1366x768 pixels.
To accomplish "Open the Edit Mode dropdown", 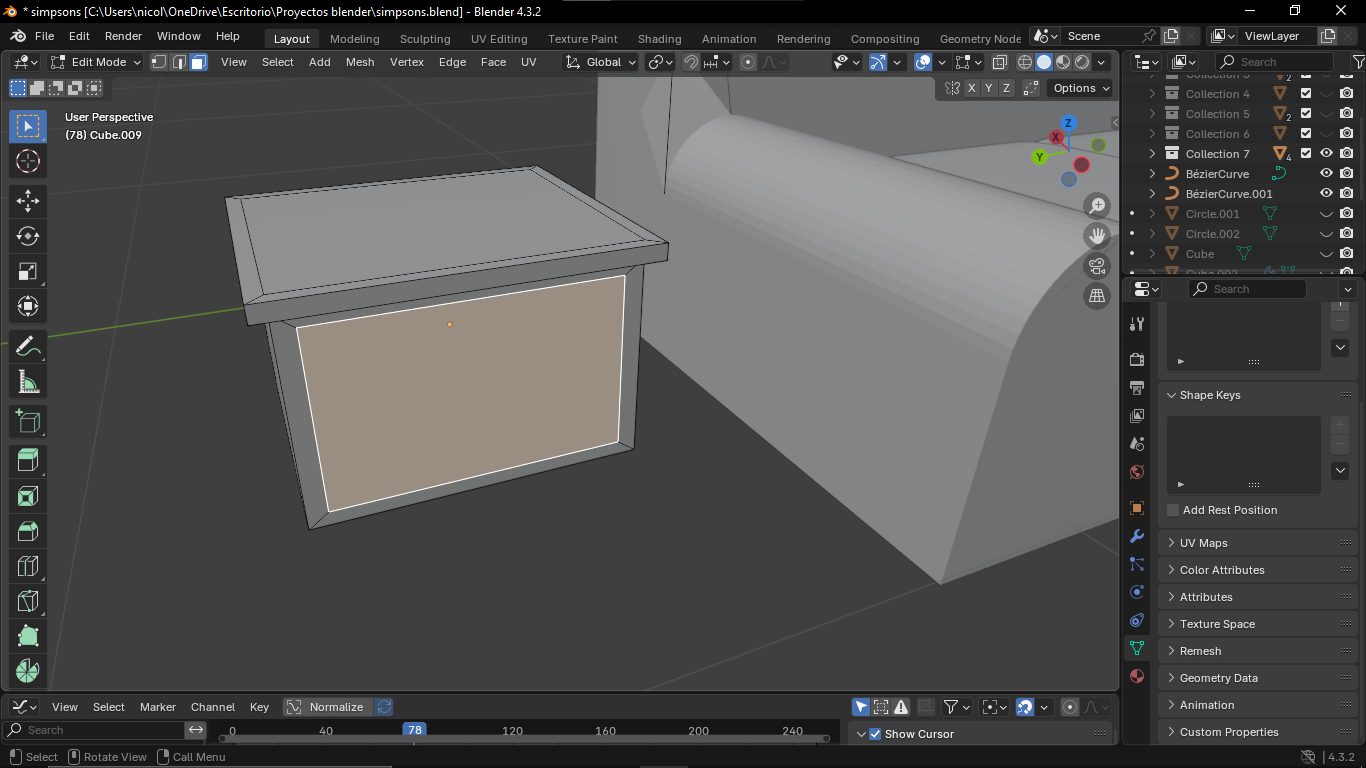I will coord(96,62).
